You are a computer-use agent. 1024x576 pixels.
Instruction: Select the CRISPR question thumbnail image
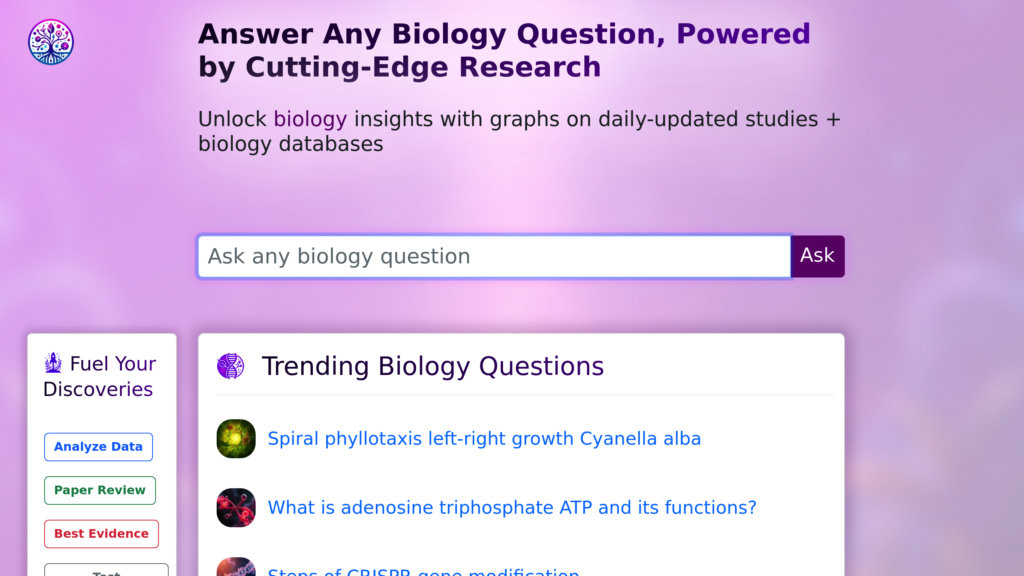236,568
